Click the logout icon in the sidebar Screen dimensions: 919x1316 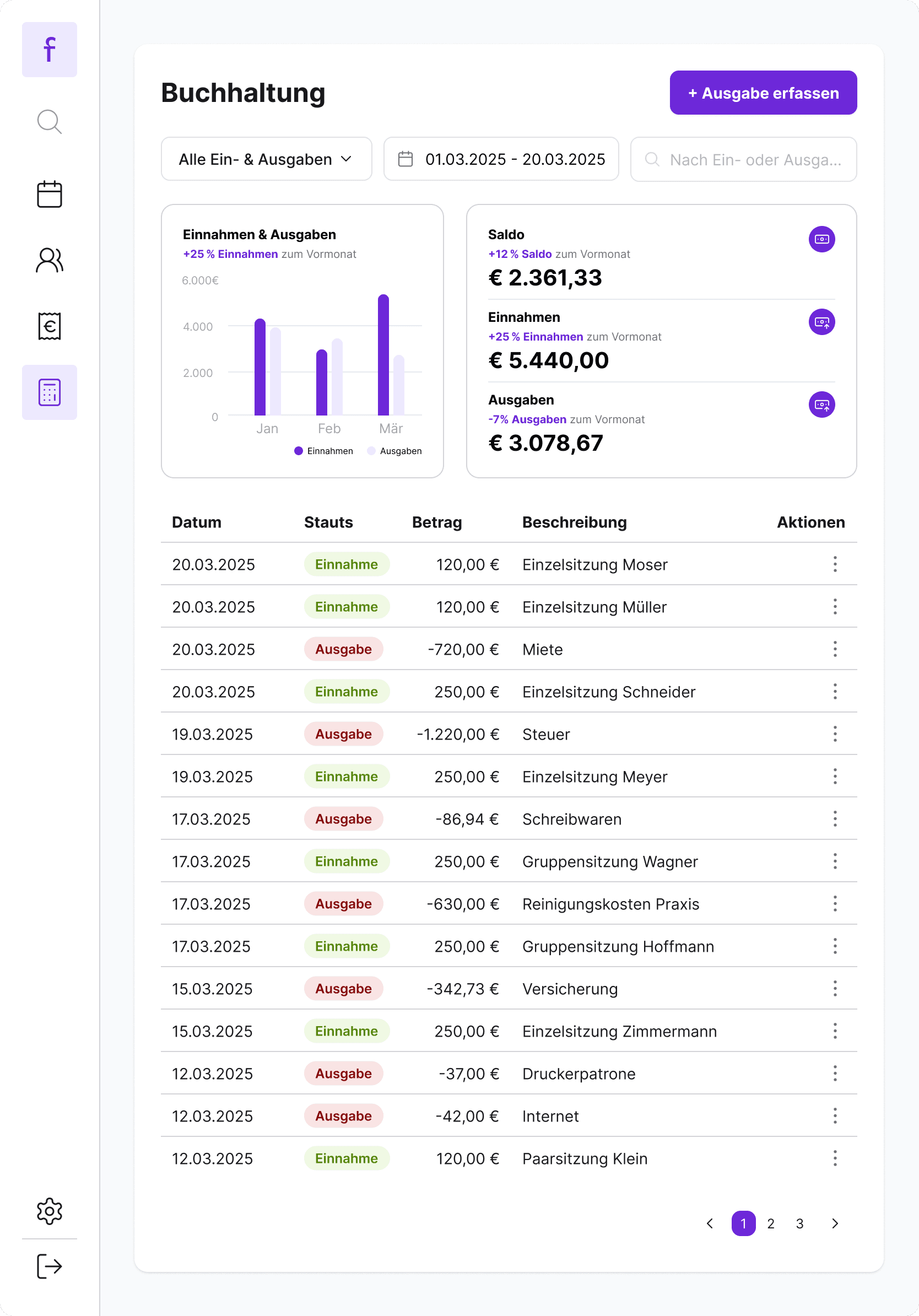tap(49, 1265)
